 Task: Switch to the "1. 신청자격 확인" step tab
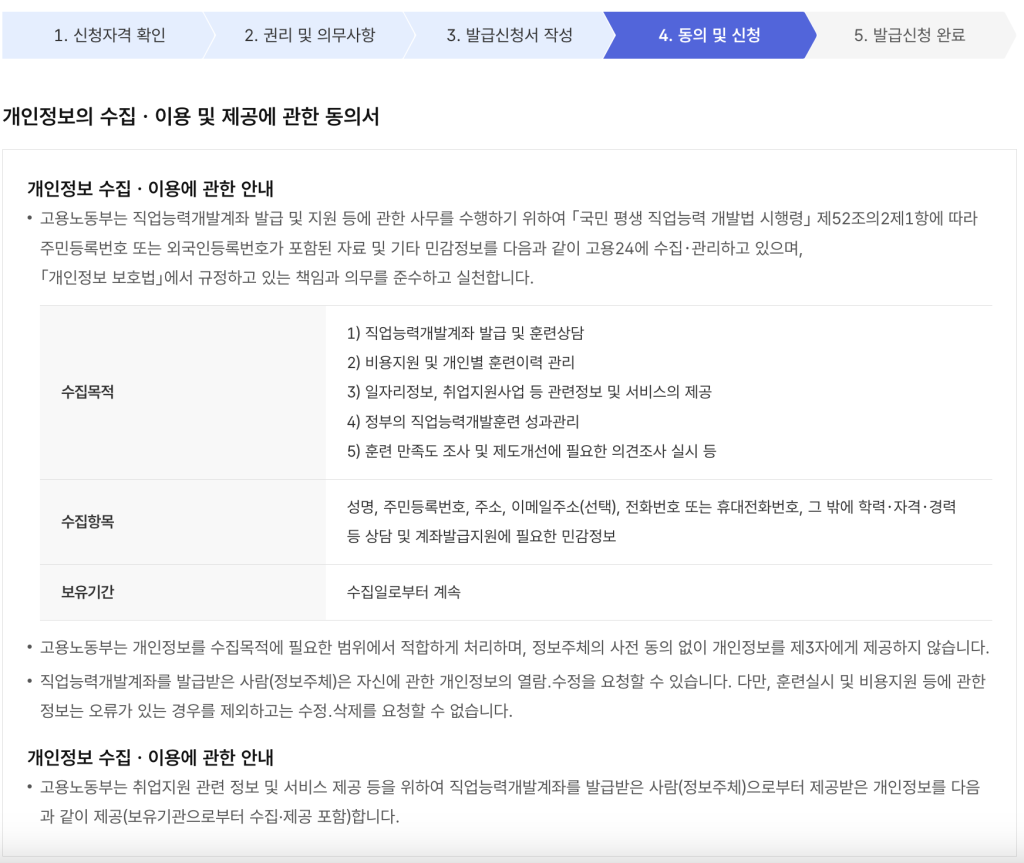click(x=113, y=35)
